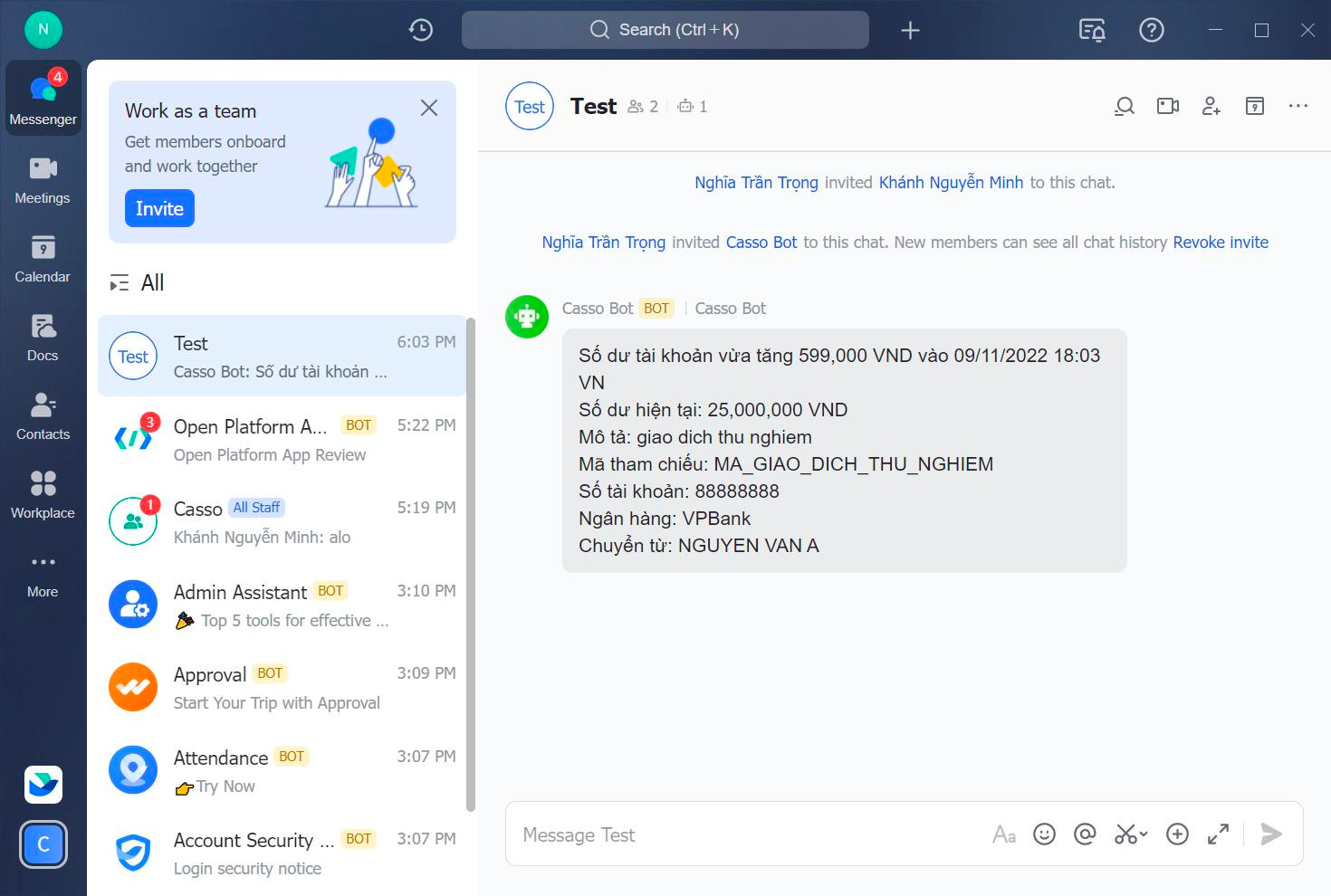Screen dimensions: 1331x896
Task: Open the Admin Assistant bot chat
Action: 282,605
